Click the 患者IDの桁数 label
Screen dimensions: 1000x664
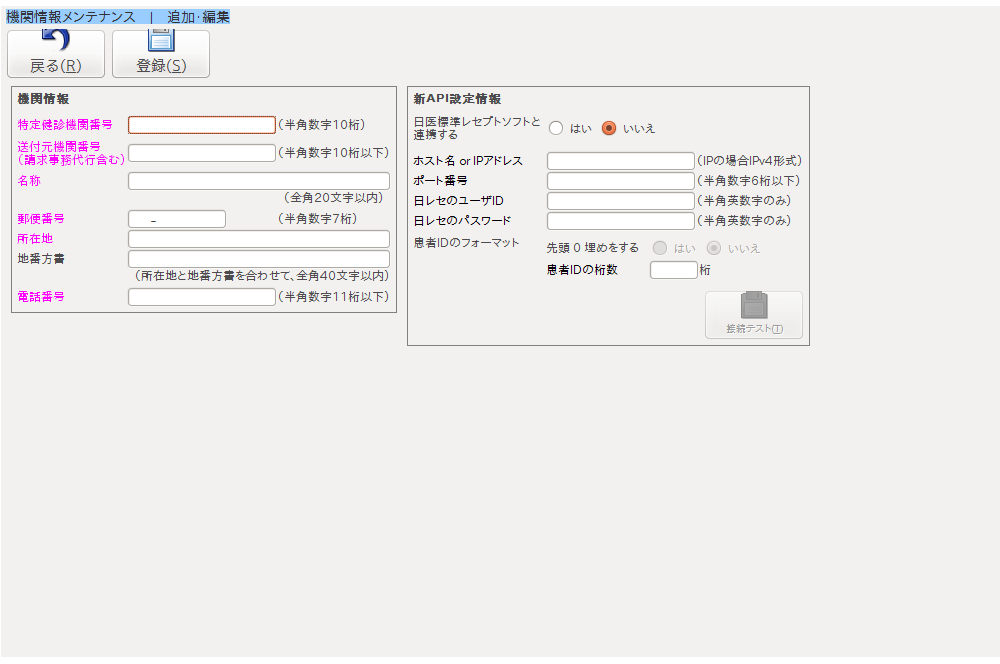[582, 270]
